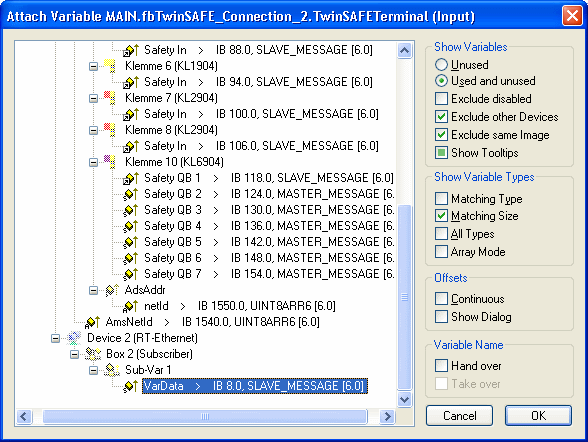Select Safety QB 4 IB 136.0 row
588x442 pixels.
(x=269, y=226)
